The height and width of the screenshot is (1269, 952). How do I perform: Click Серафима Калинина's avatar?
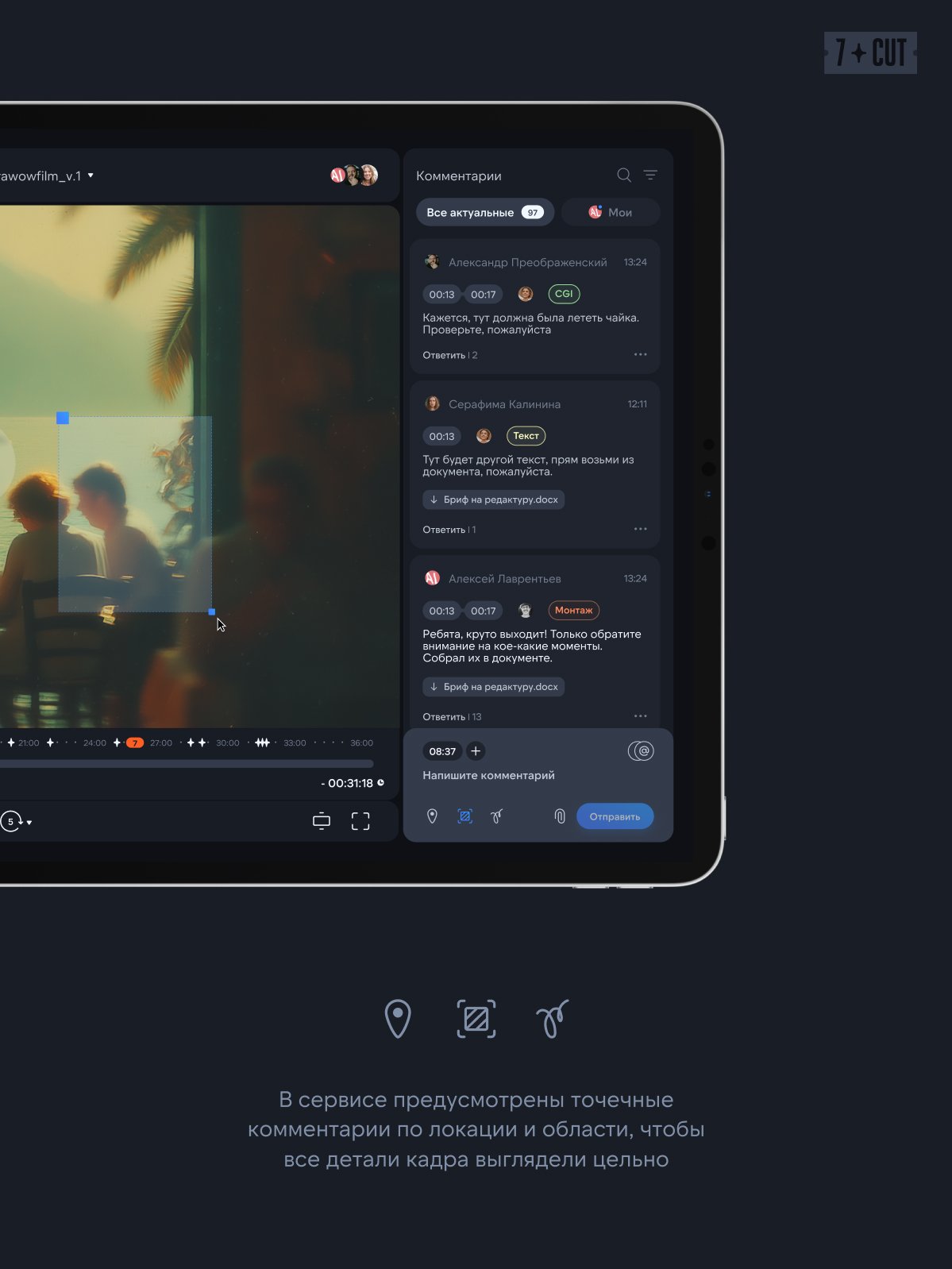click(432, 404)
